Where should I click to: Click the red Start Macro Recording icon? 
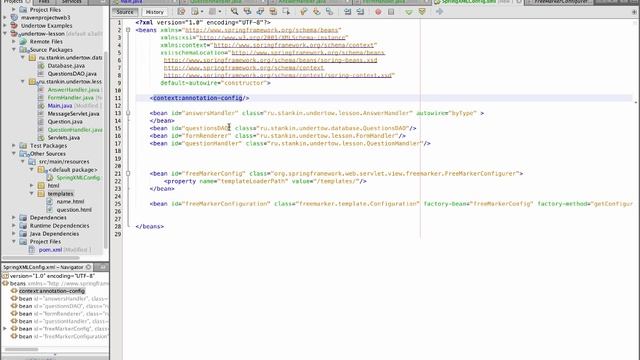click(378, 12)
